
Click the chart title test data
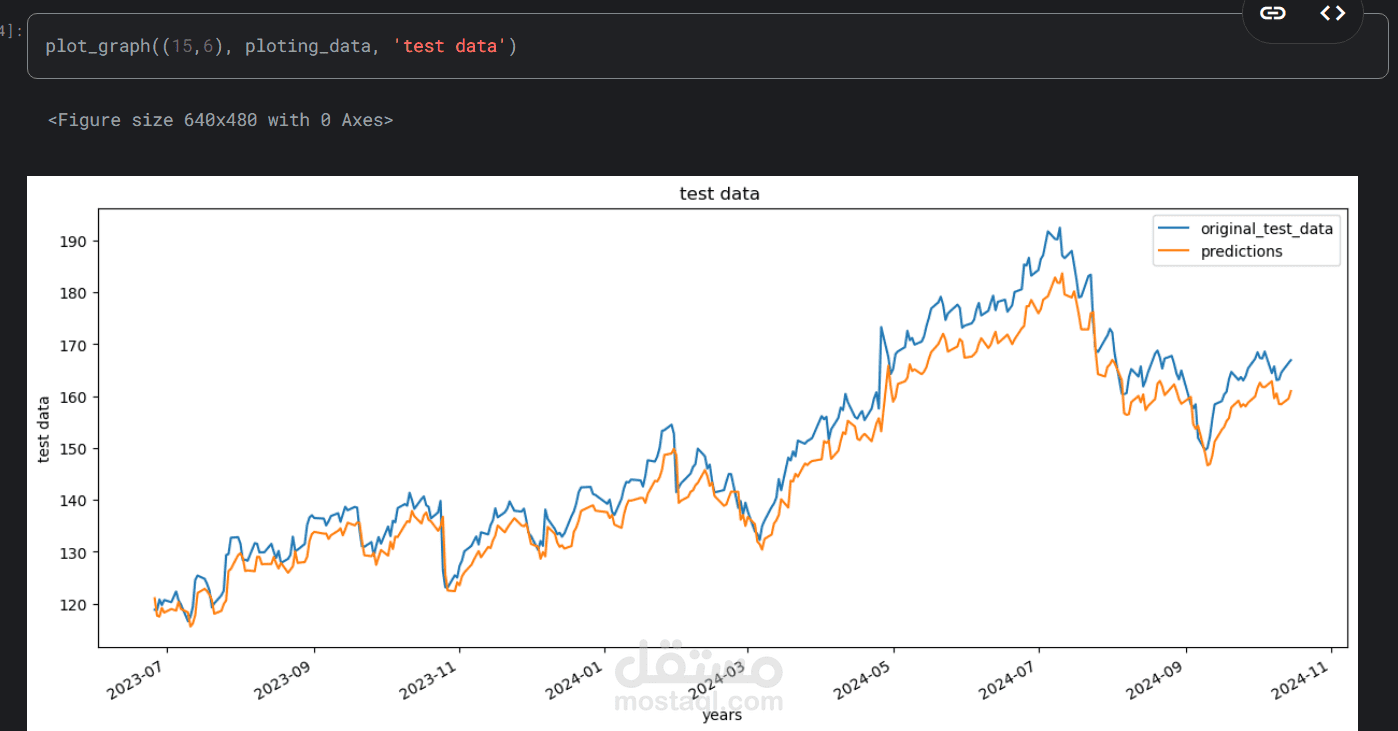coord(719,194)
